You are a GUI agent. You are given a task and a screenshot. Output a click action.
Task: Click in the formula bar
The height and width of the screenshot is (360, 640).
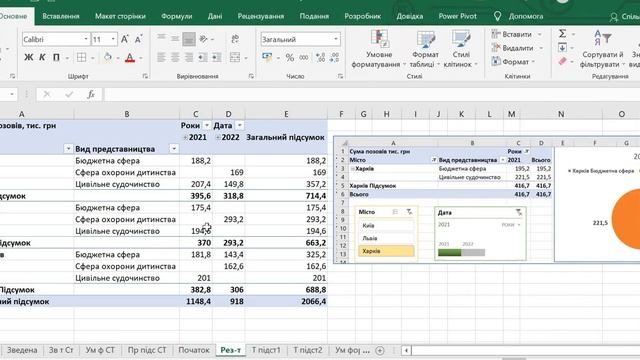pos(371,94)
